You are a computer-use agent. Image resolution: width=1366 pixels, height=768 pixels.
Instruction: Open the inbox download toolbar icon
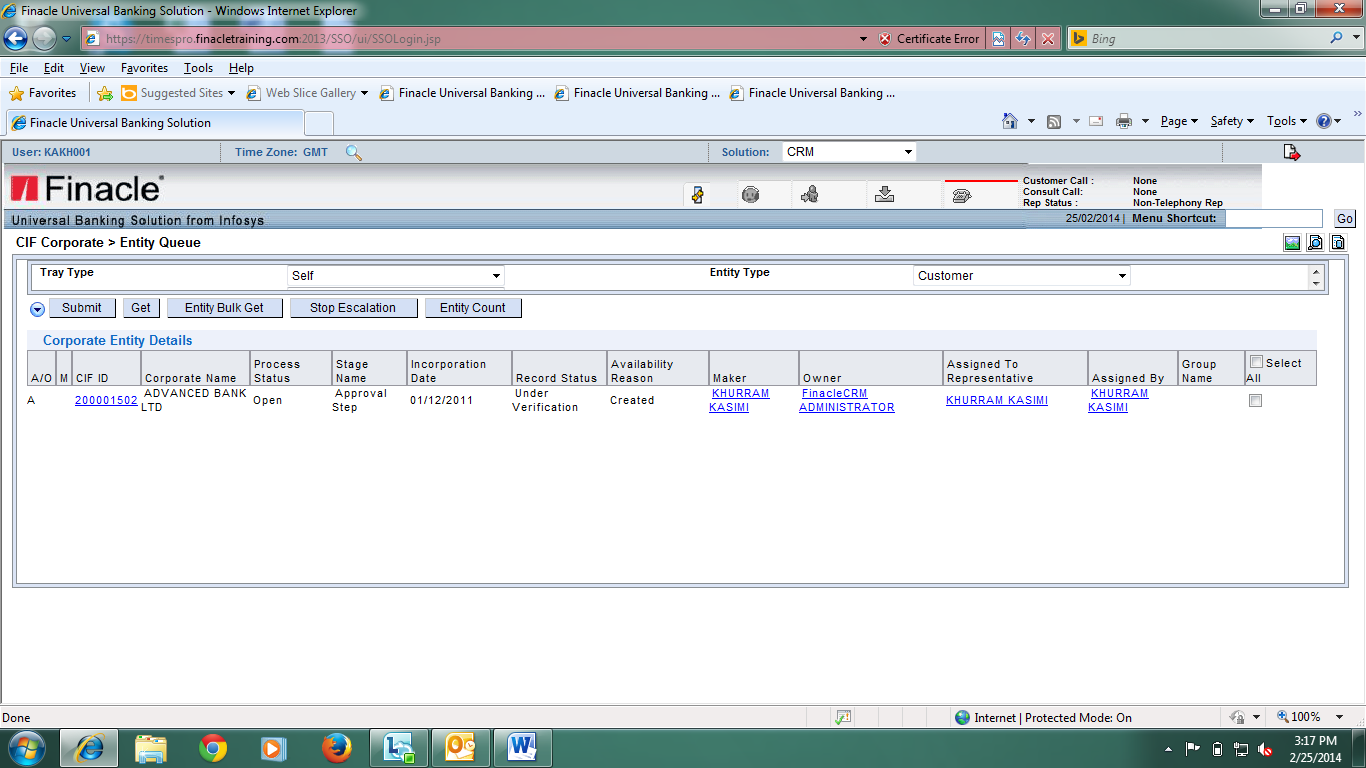pos(884,192)
